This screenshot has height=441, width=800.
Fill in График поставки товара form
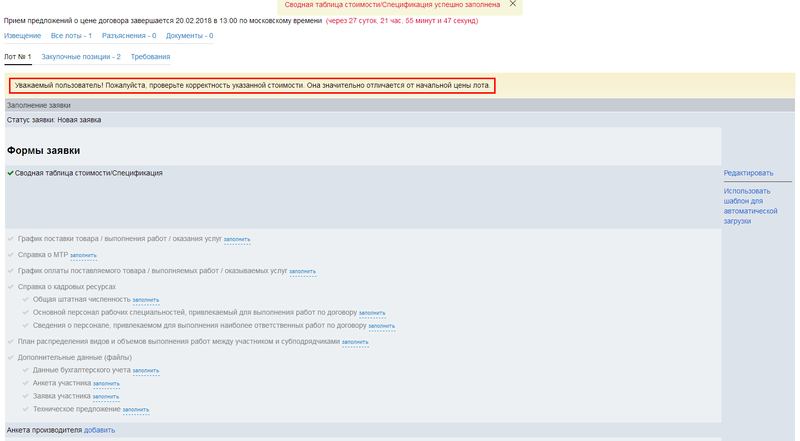(x=237, y=240)
